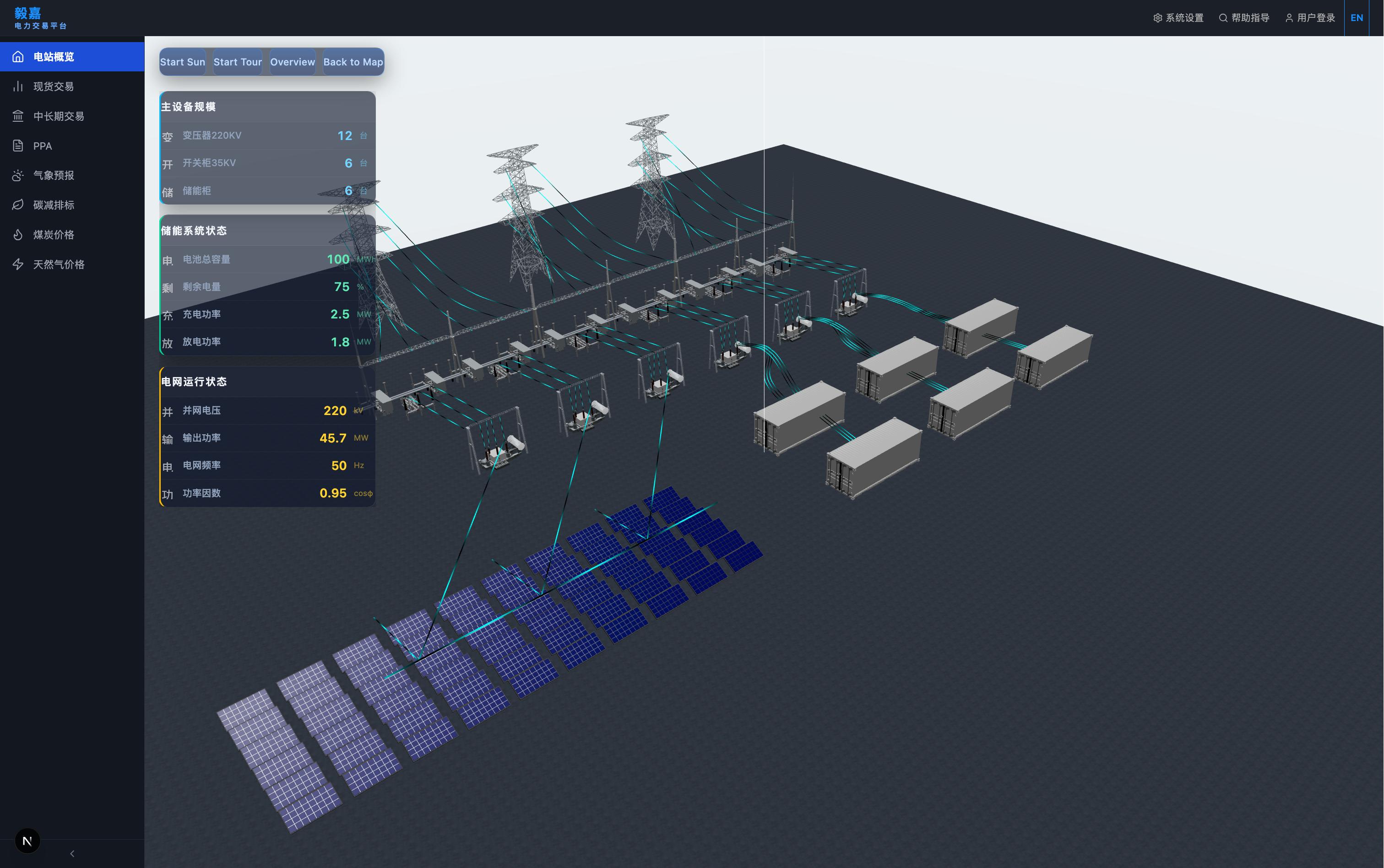Click the value 100 for 电池总容量
1384x868 pixels.
[338, 259]
